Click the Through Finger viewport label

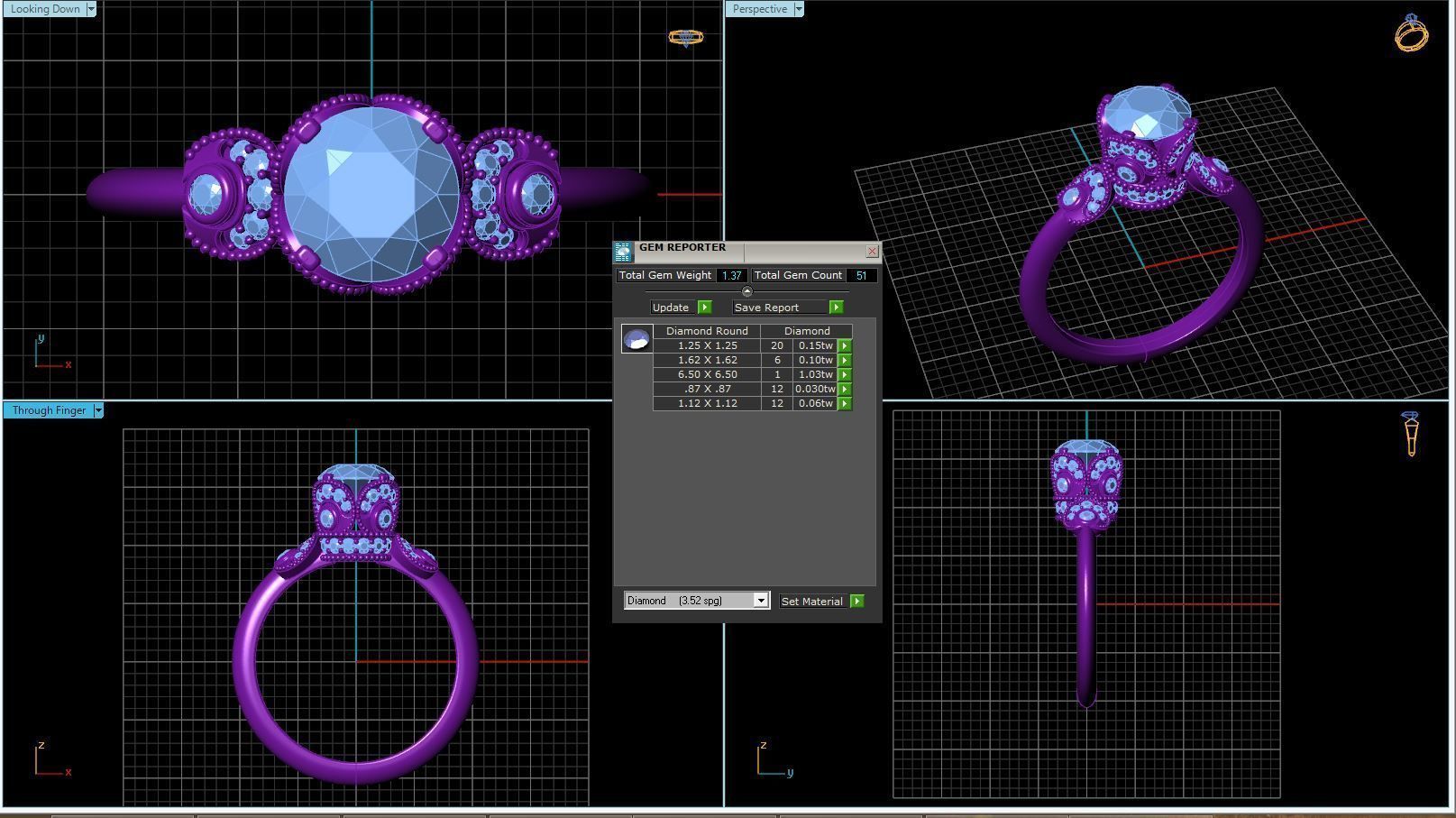coord(49,410)
